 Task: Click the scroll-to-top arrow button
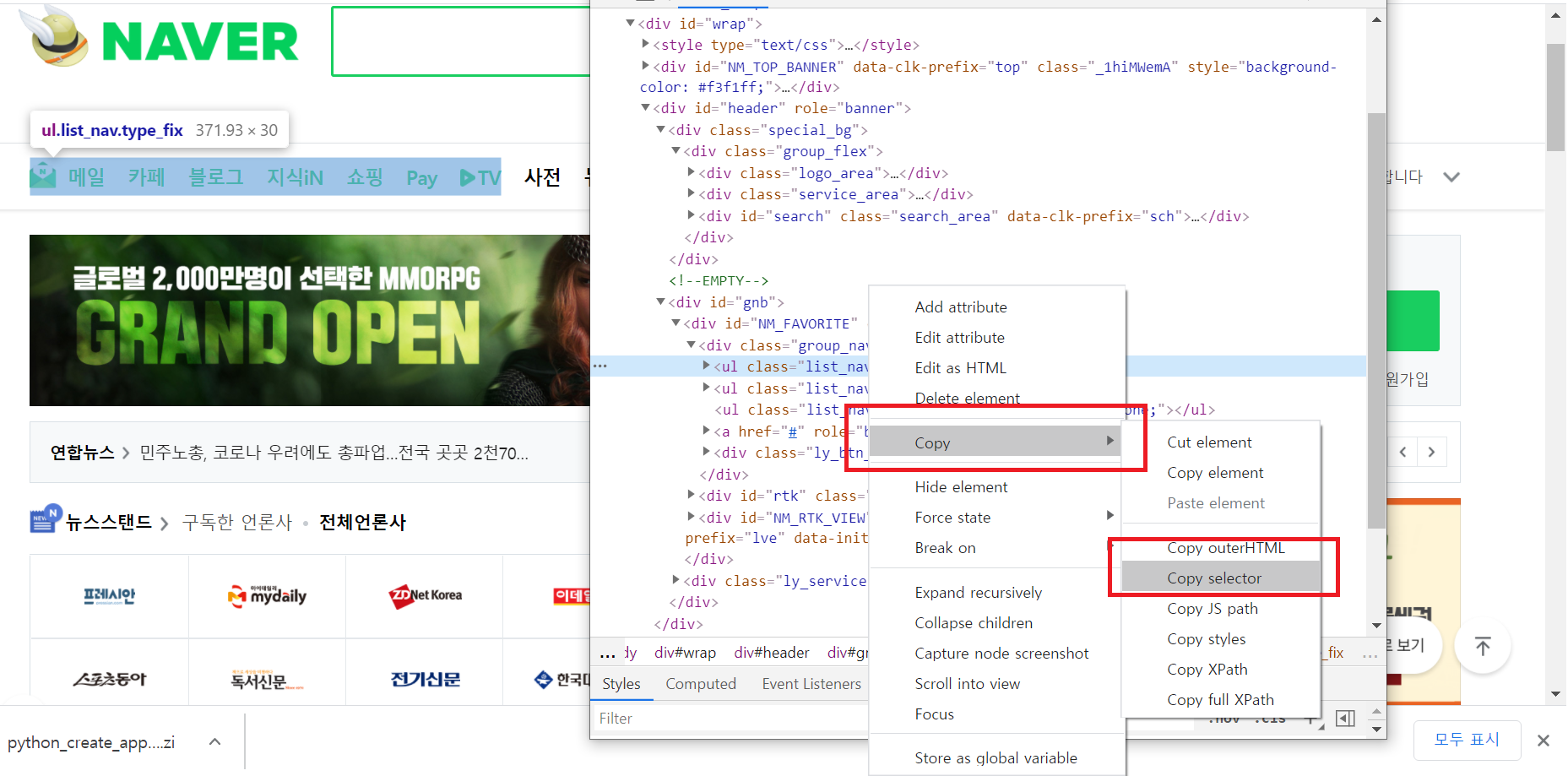click(x=1483, y=647)
